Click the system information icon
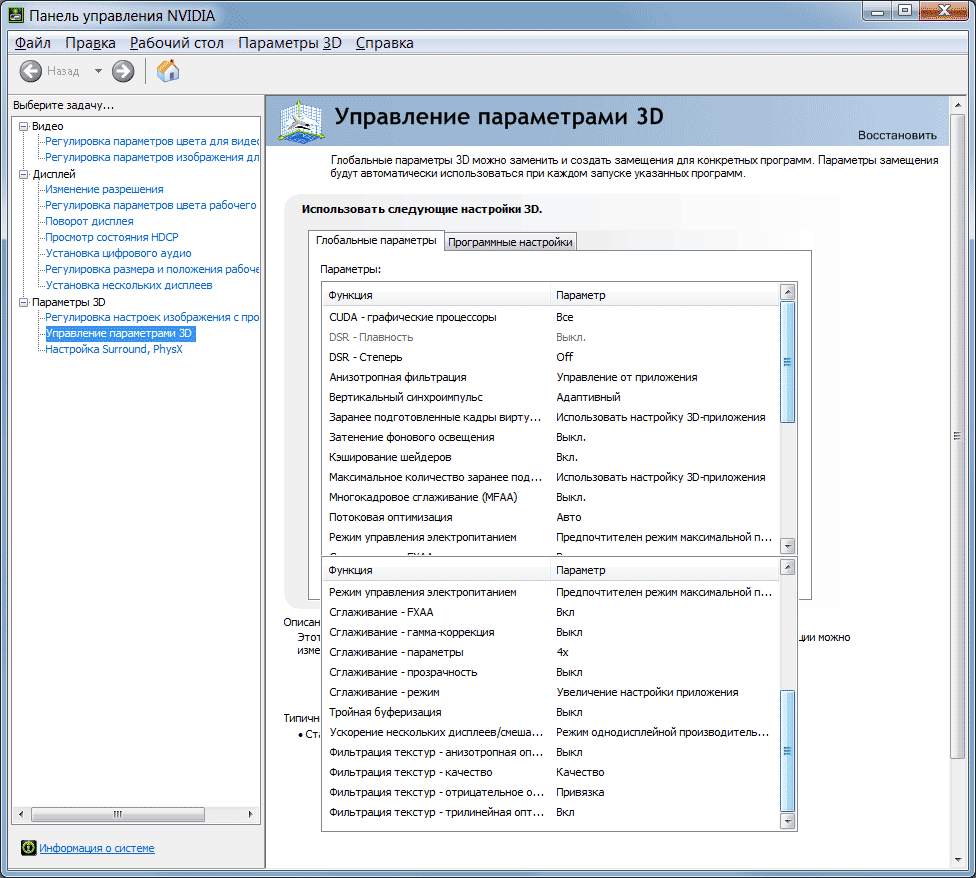This screenshot has height=878, width=976. coord(28,848)
